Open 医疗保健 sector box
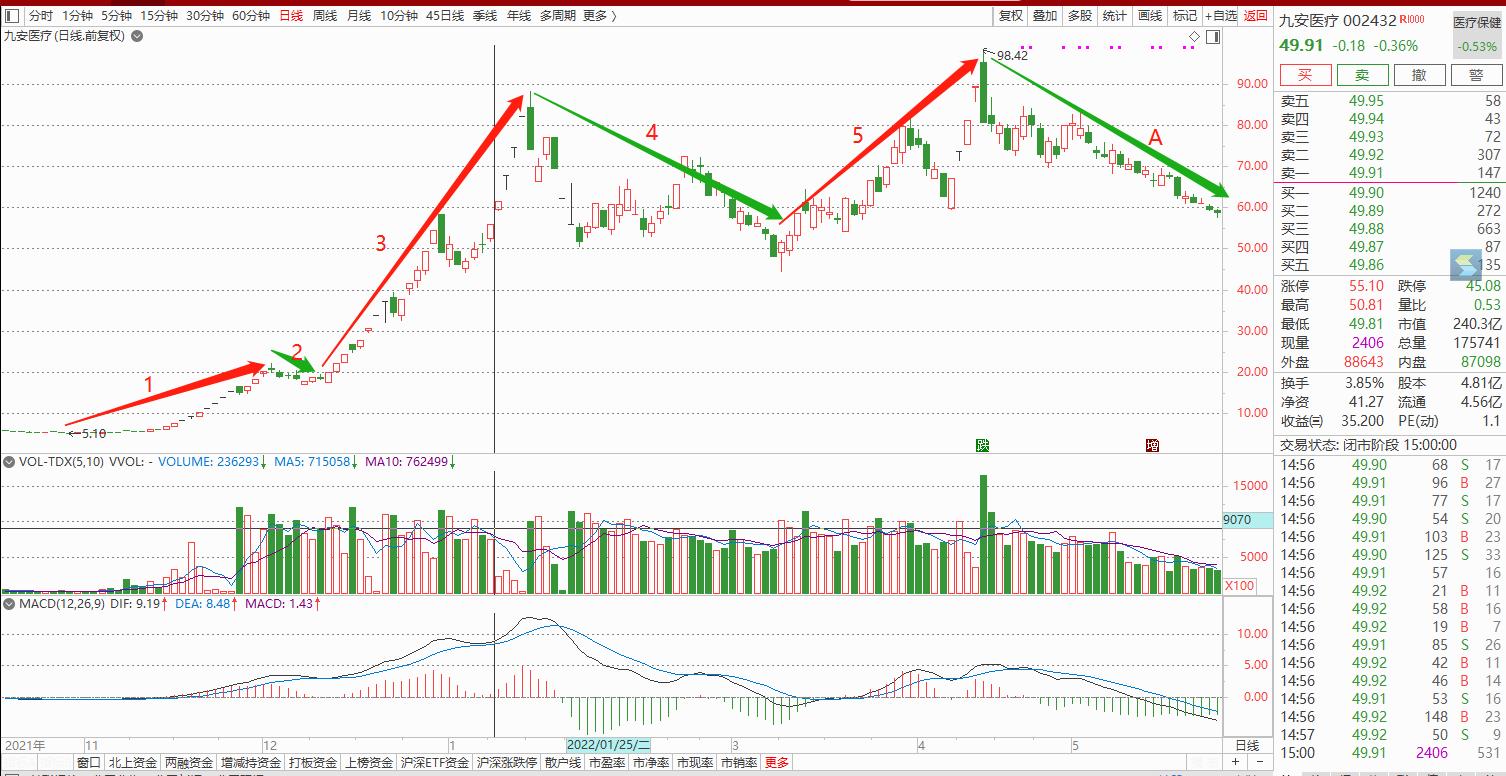The width and height of the screenshot is (1506, 776). pyautogui.click(x=1477, y=35)
